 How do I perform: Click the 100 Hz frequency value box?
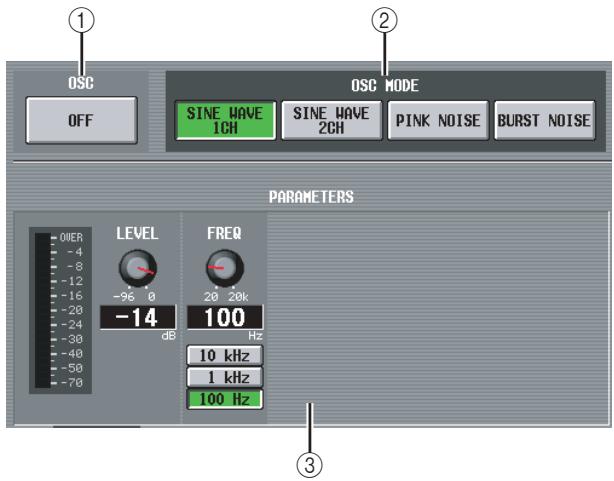(225, 317)
